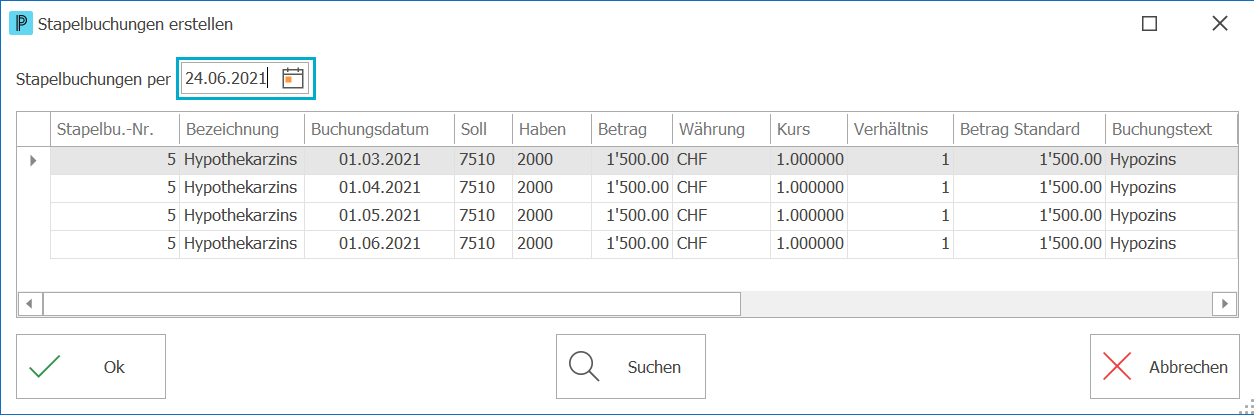Click Haben value 2000 in the 01.06.2021 row
Viewport: 1254px width, 415px height.
(535, 243)
